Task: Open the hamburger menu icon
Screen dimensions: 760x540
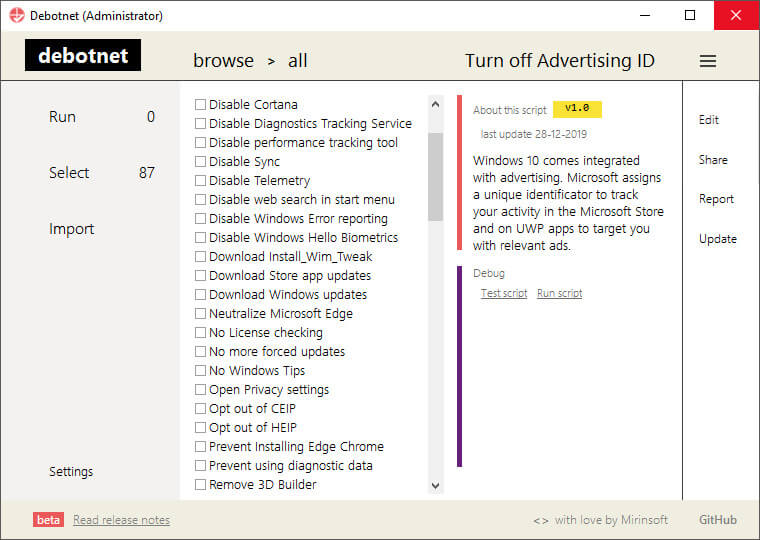Action: pyautogui.click(x=708, y=61)
